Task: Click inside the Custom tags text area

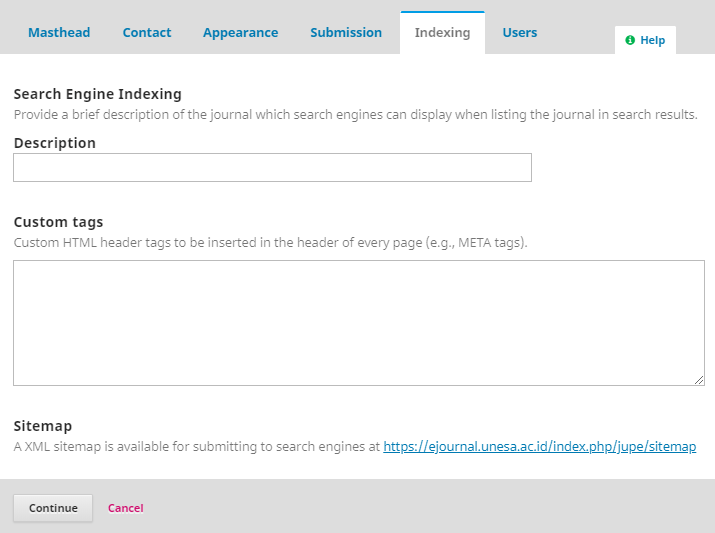Action: coord(358,322)
